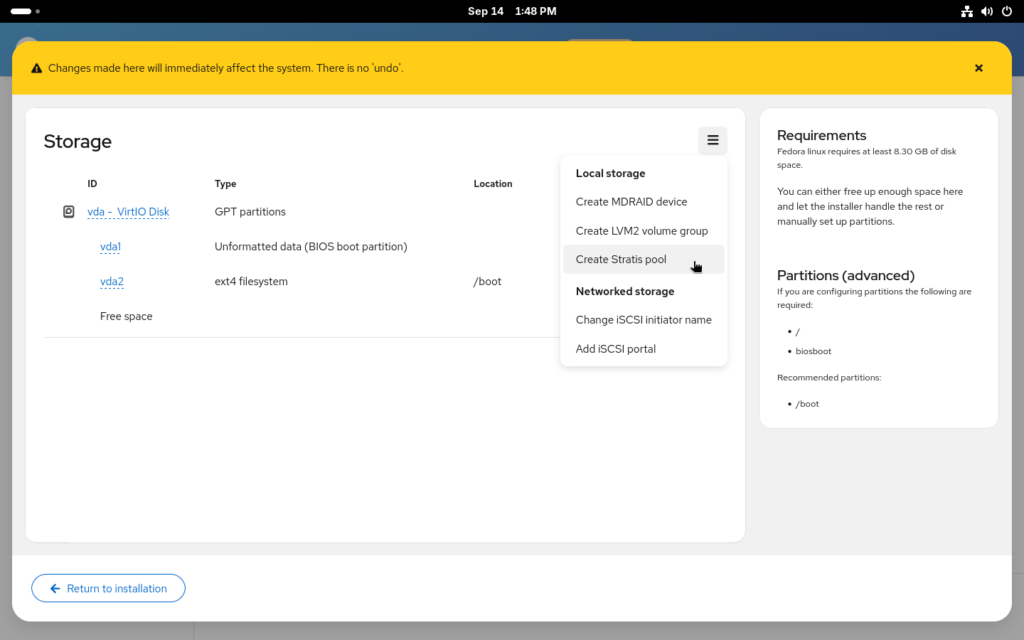Open the vda2 partition link
1024x640 pixels.
coord(112,281)
